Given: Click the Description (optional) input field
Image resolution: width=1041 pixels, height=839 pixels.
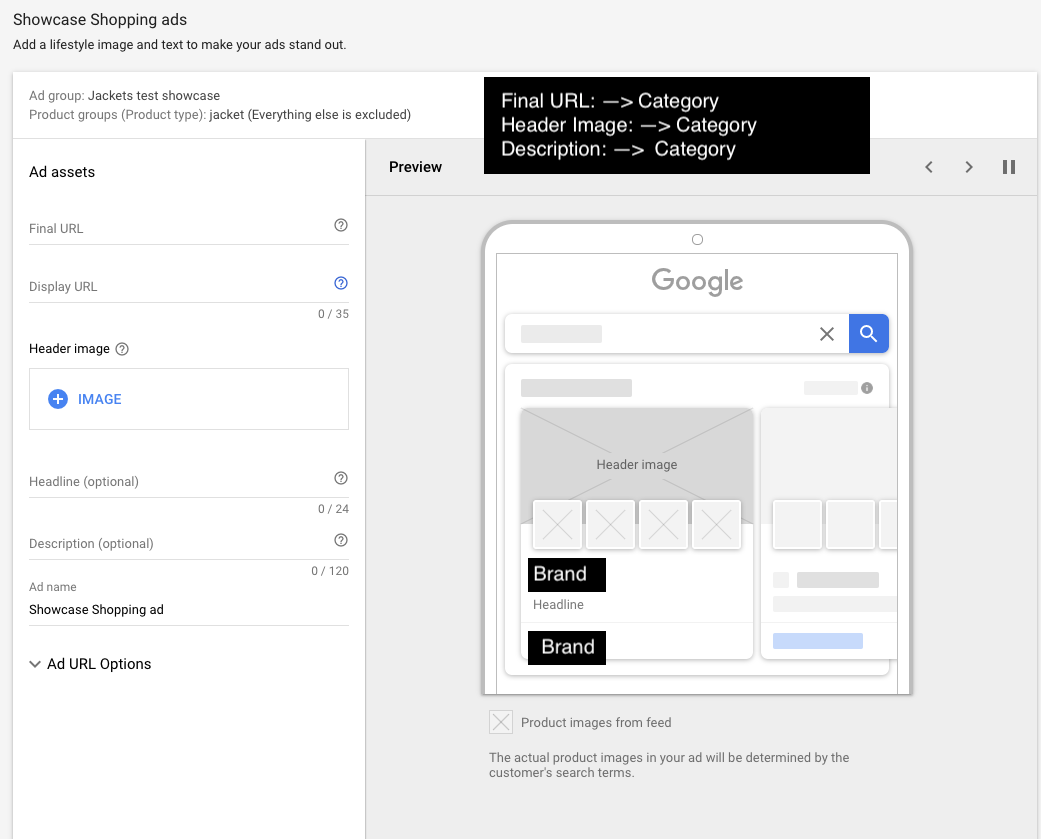Looking at the screenshot, I should 189,544.
